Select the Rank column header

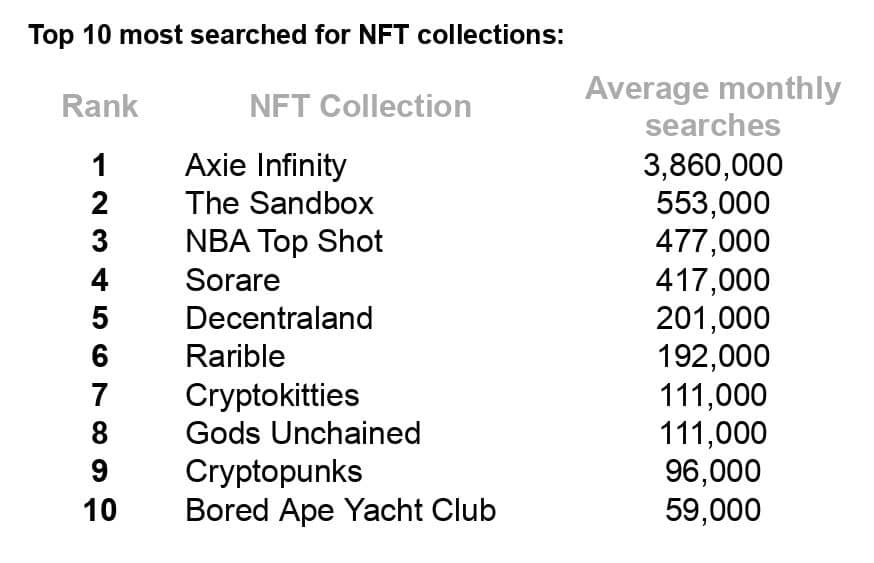[100, 106]
